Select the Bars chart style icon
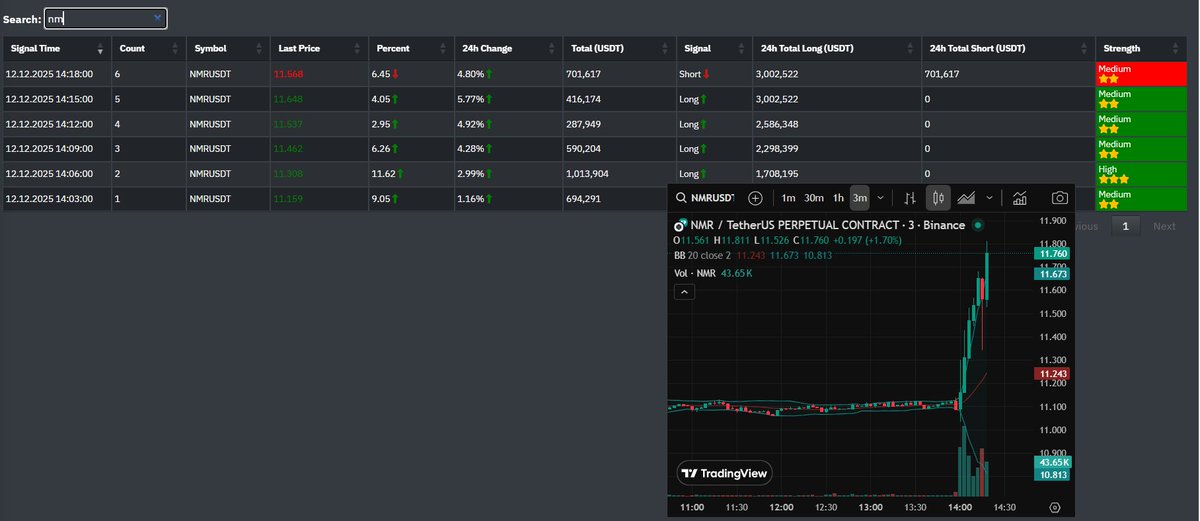Image resolution: width=1200 pixels, height=521 pixels. [x=910, y=198]
